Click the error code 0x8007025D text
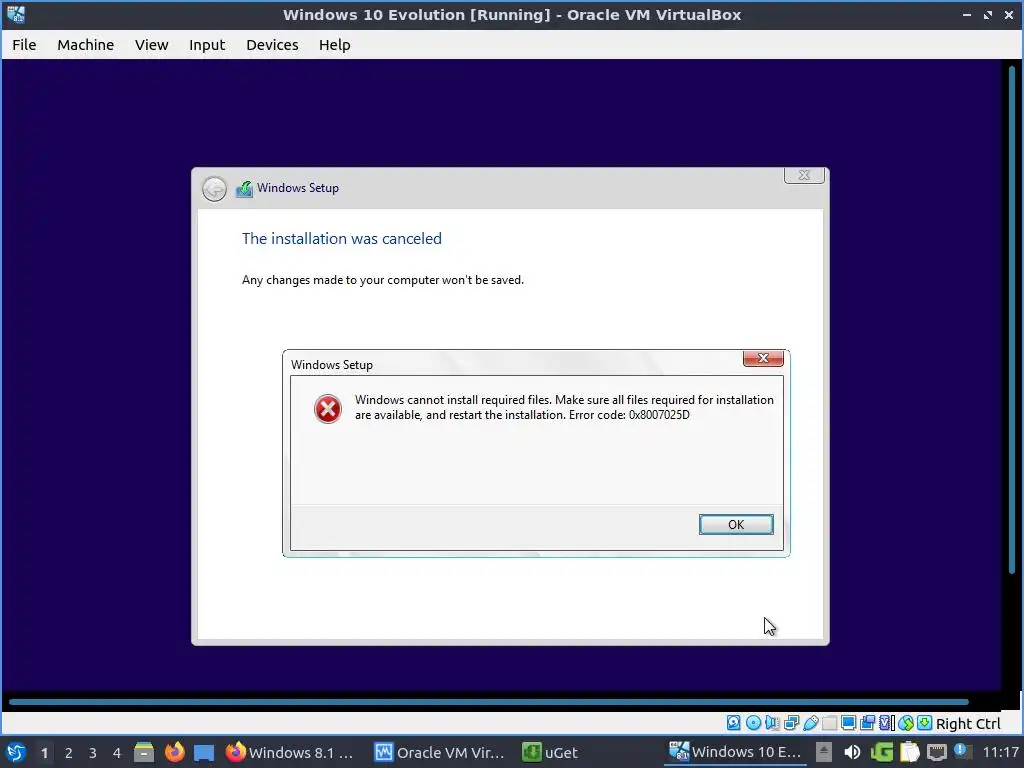1024x768 pixels. click(659, 415)
